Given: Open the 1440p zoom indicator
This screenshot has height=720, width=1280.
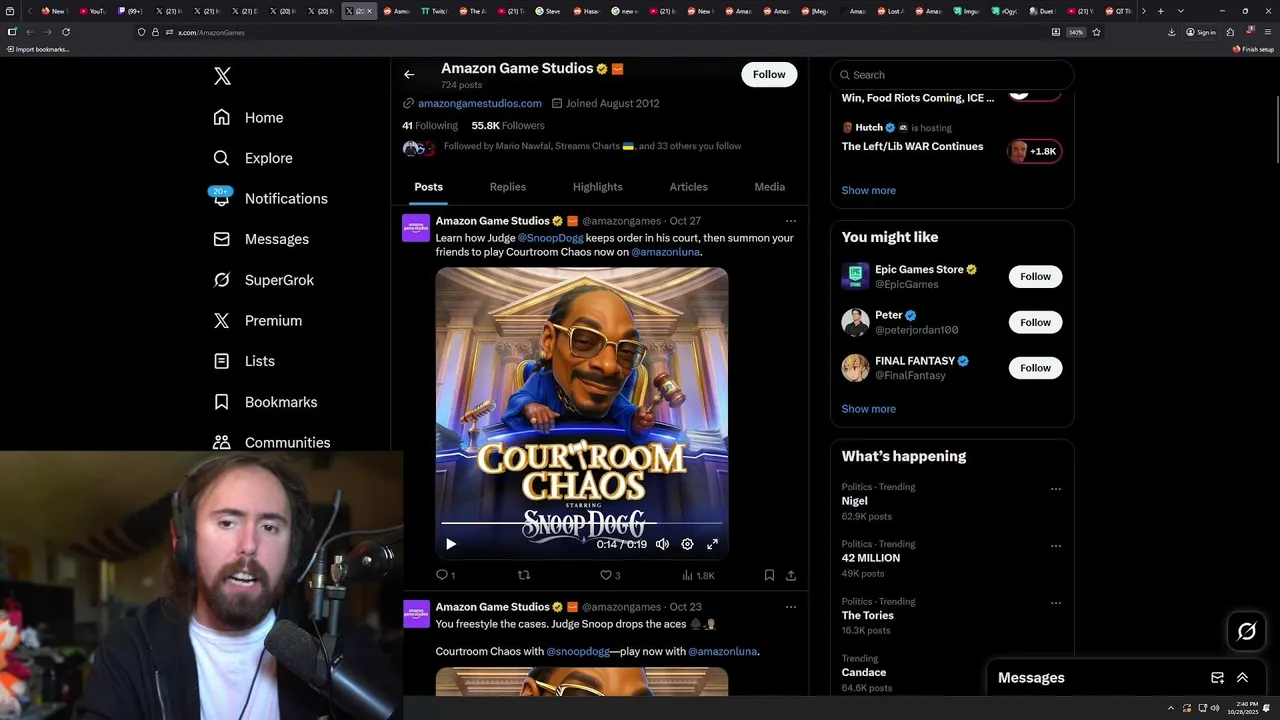Looking at the screenshot, I should [x=1076, y=32].
